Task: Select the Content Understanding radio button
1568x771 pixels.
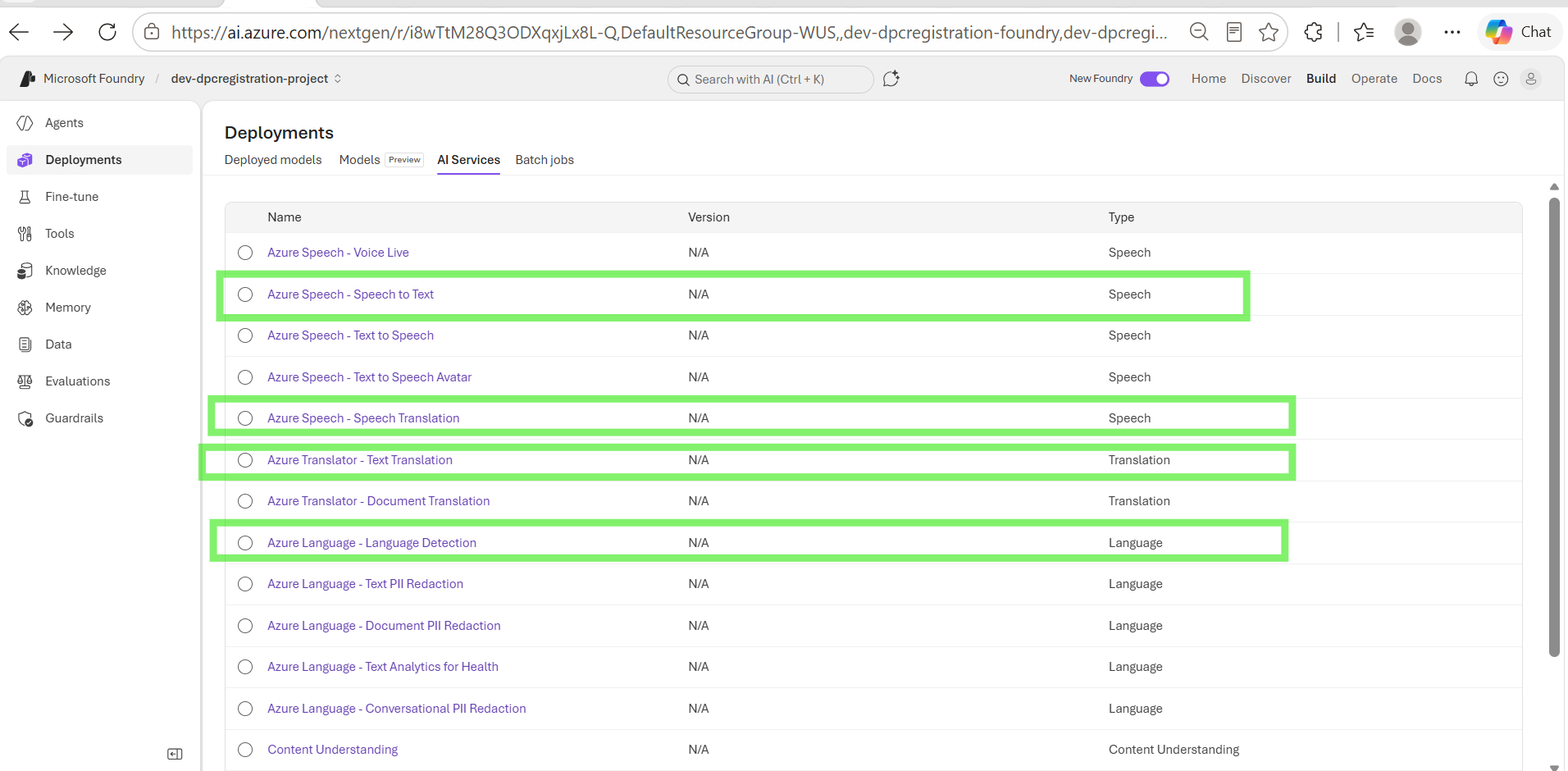Action: [245, 750]
